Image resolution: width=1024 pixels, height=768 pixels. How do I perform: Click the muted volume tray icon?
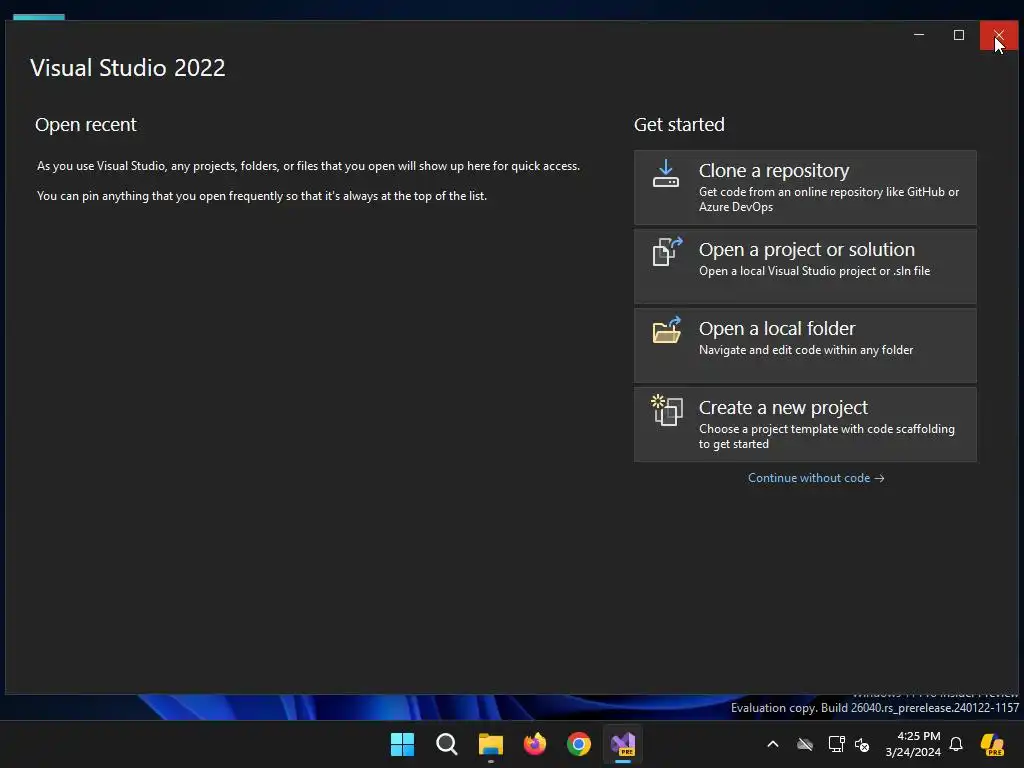click(862, 744)
